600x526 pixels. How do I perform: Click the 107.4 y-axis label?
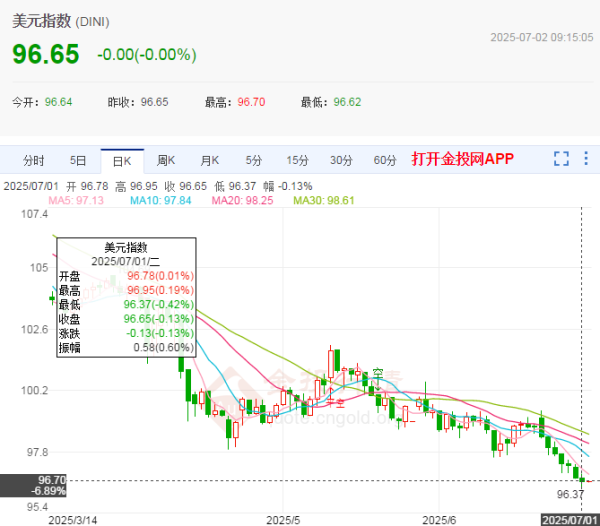click(34, 214)
